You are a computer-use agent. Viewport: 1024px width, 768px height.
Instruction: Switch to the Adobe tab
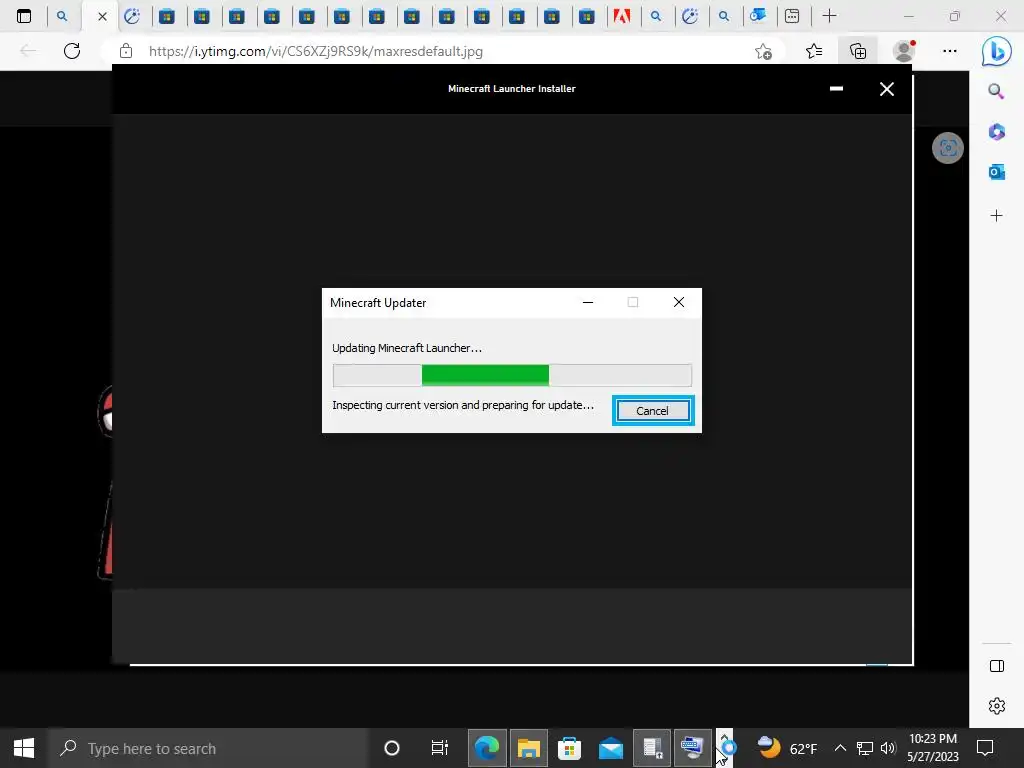621,16
